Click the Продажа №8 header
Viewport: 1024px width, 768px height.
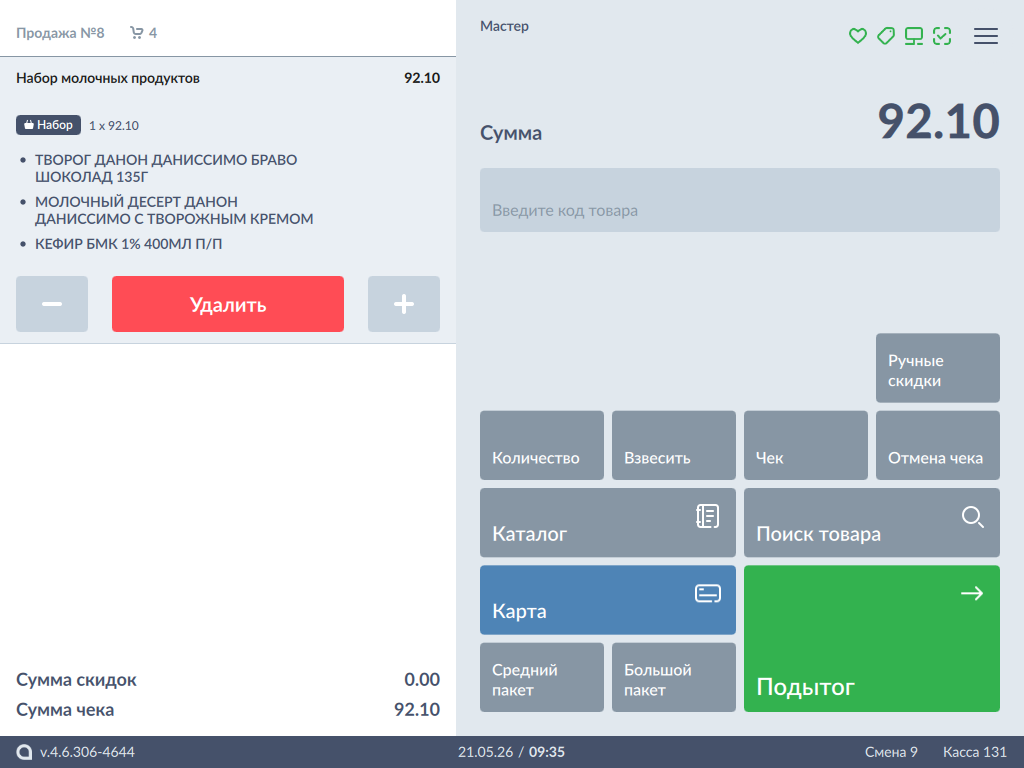pos(60,33)
